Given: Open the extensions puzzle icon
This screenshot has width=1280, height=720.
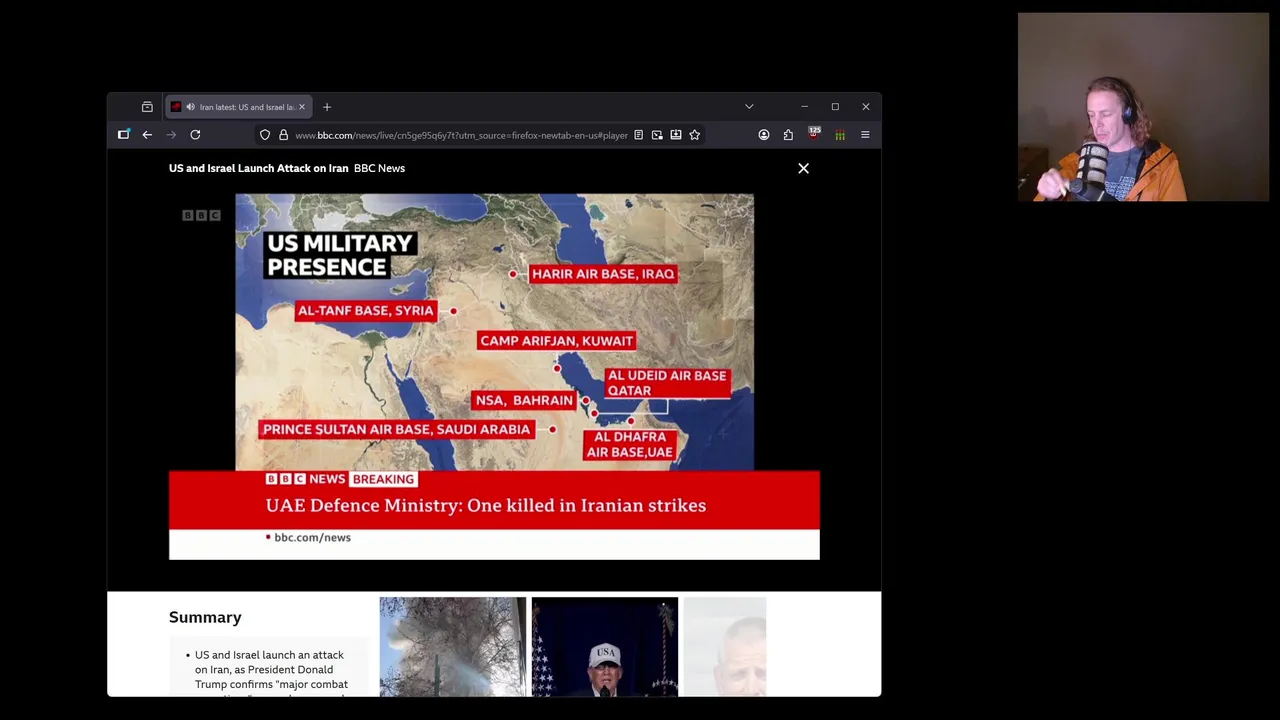Looking at the screenshot, I should pyautogui.click(x=789, y=135).
